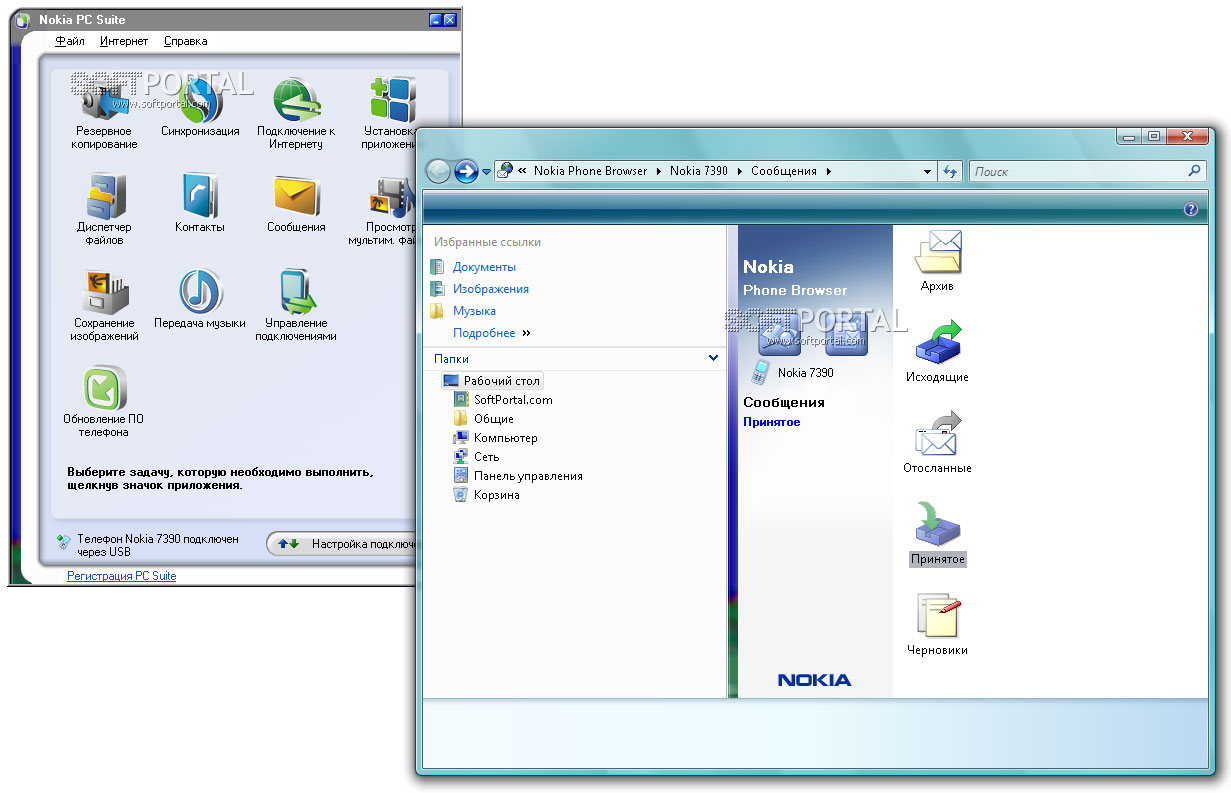Open the Черновики drafts folder

938,616
